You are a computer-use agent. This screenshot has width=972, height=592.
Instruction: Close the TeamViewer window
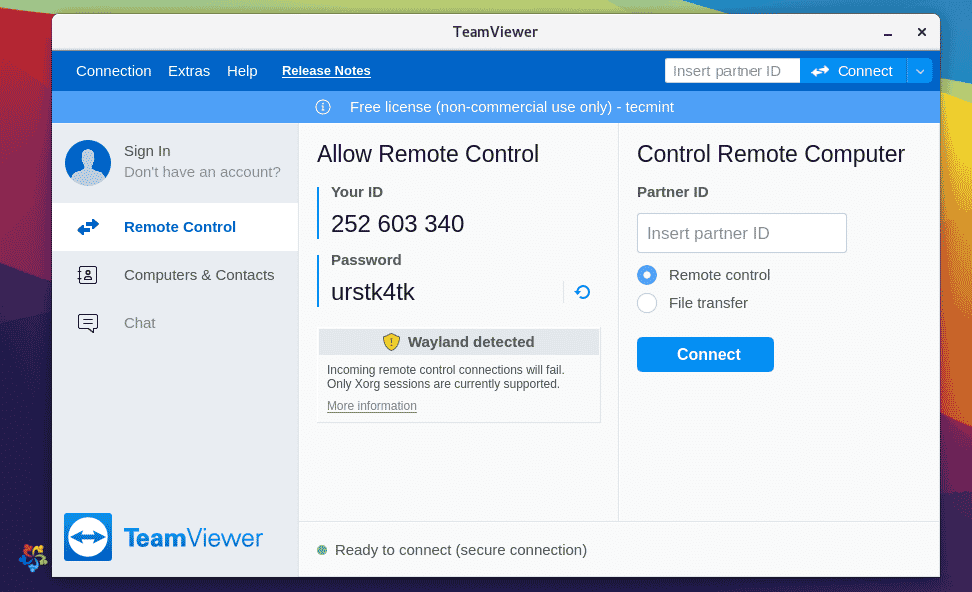922,32
